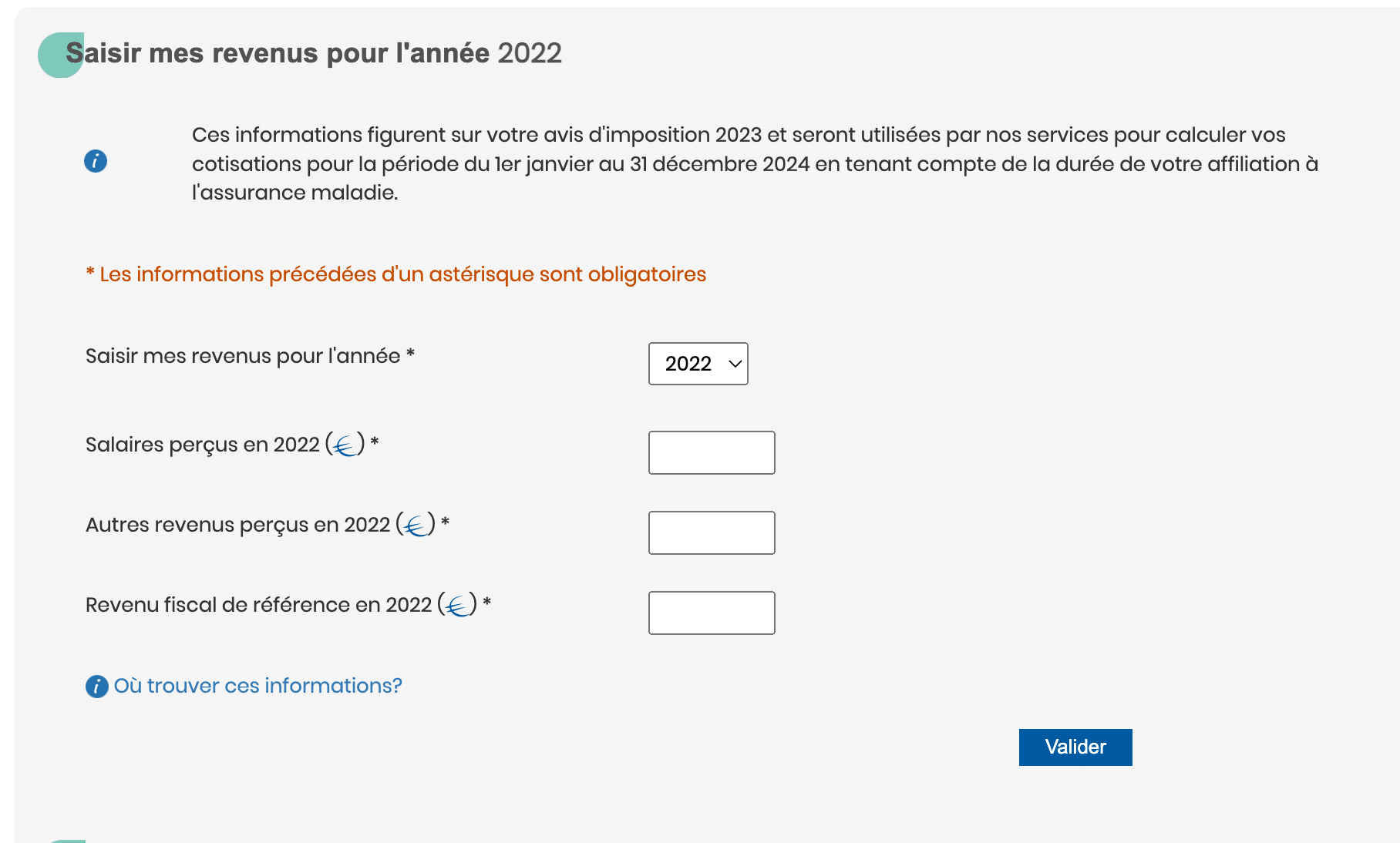Click the heading 'Saisir mes revenus pour l'année 2022'
This screenshot has height=843, width=1400.
pyautogui.click(x=314, y=53)
